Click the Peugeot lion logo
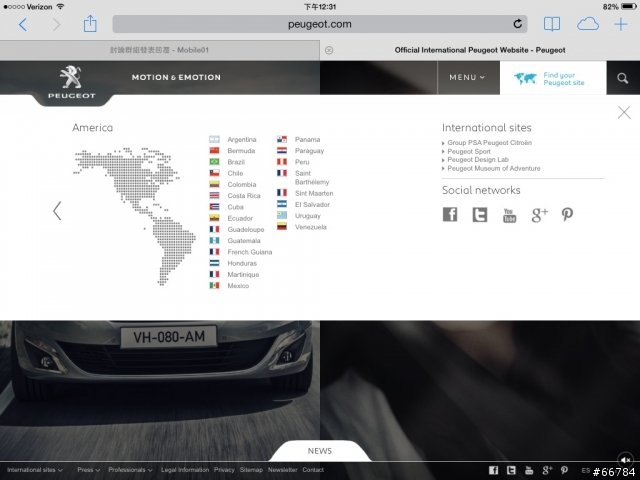Image resolution: width=640 pixels, height=480 pixels. click(71, 77)
